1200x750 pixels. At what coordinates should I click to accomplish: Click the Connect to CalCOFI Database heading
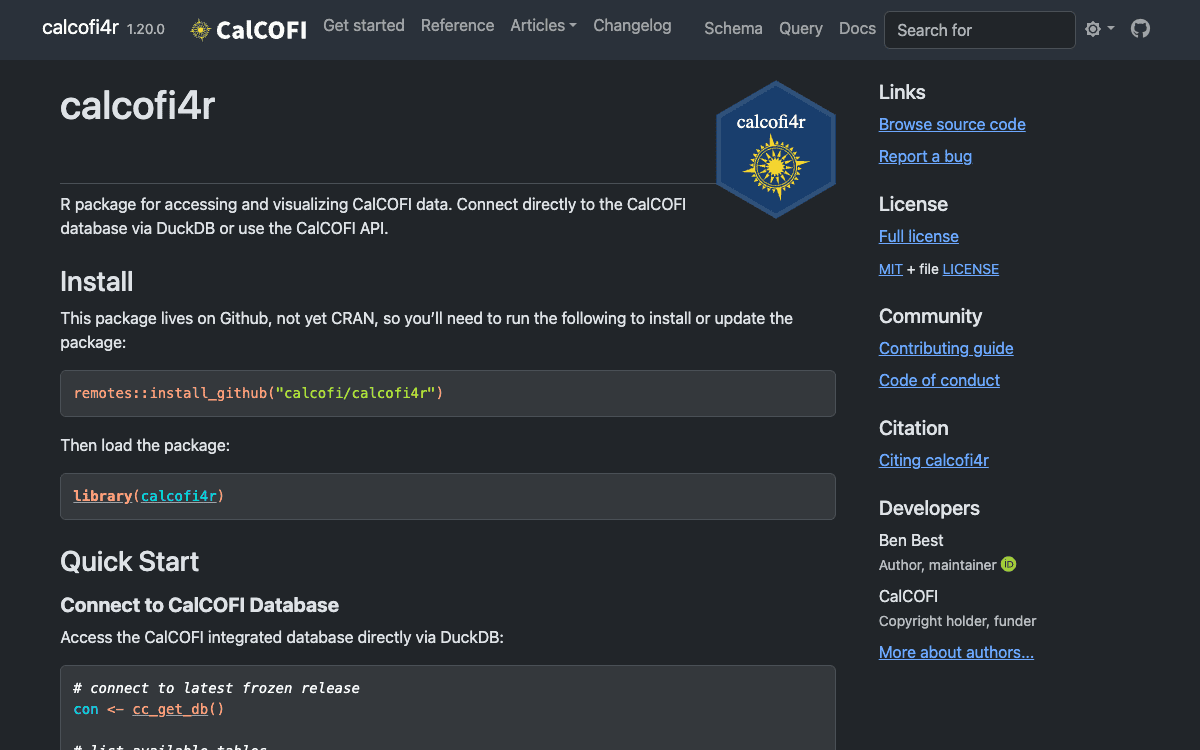pyautogui.click(x=200, y=605)
